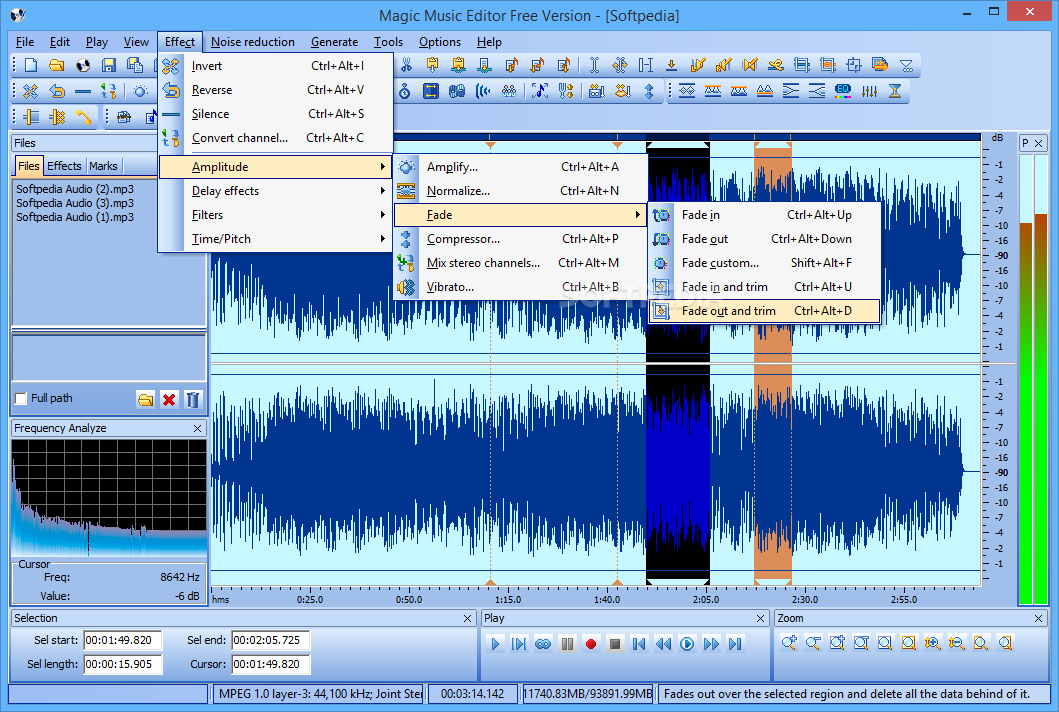Toggle the Full path checkbox
The image size is (1059, 712).
(x=21, y=399)
